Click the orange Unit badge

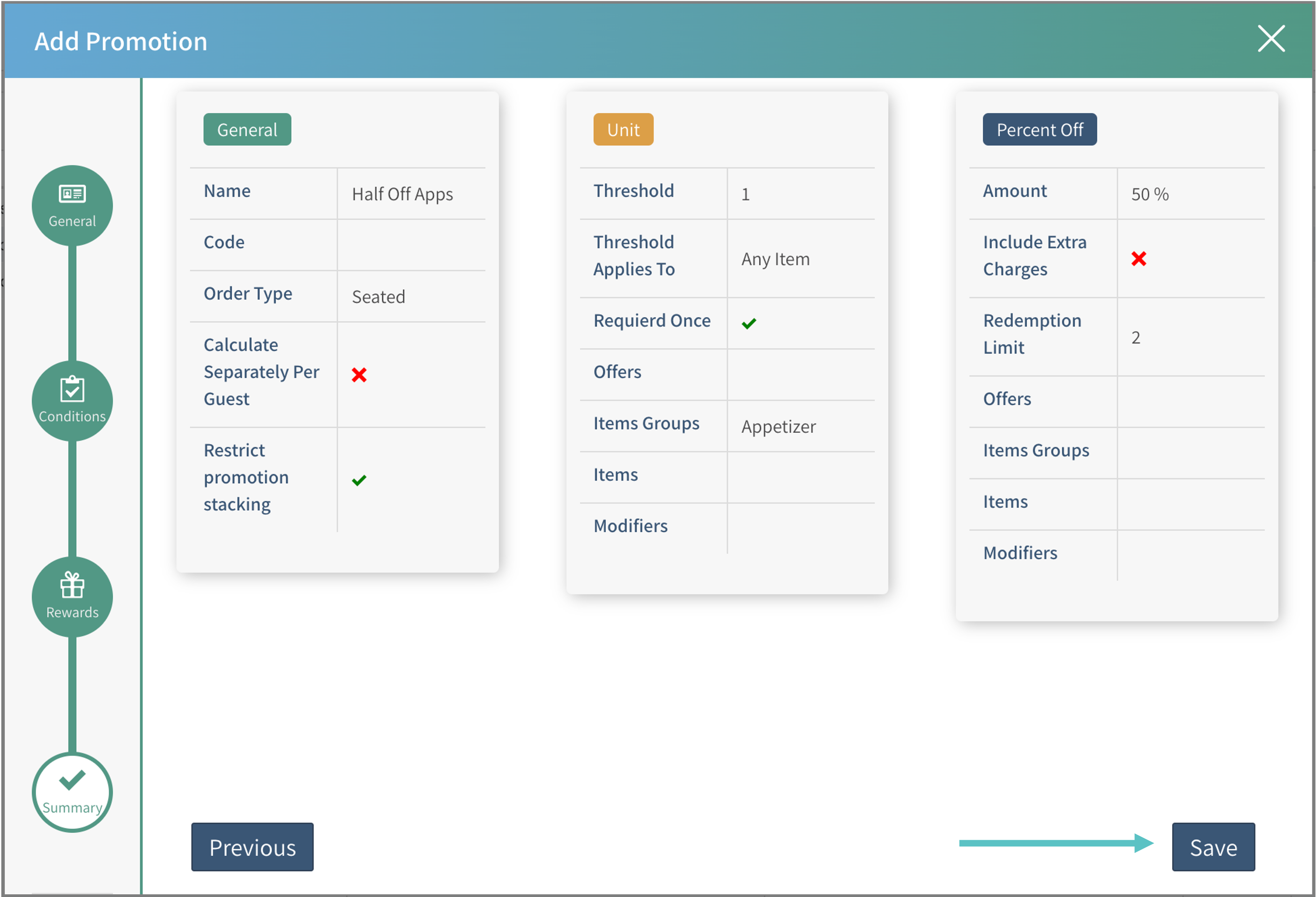coord(623,130)
